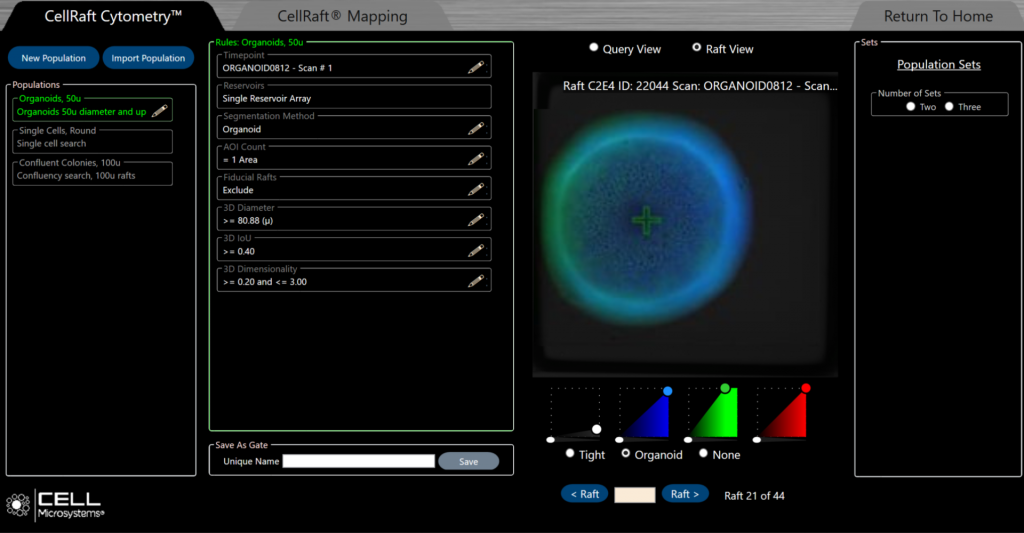This screenshot has width=1024, height=533.
Task: Click the white brightfield upper slider handle
Action: click(x=597, y=429)
